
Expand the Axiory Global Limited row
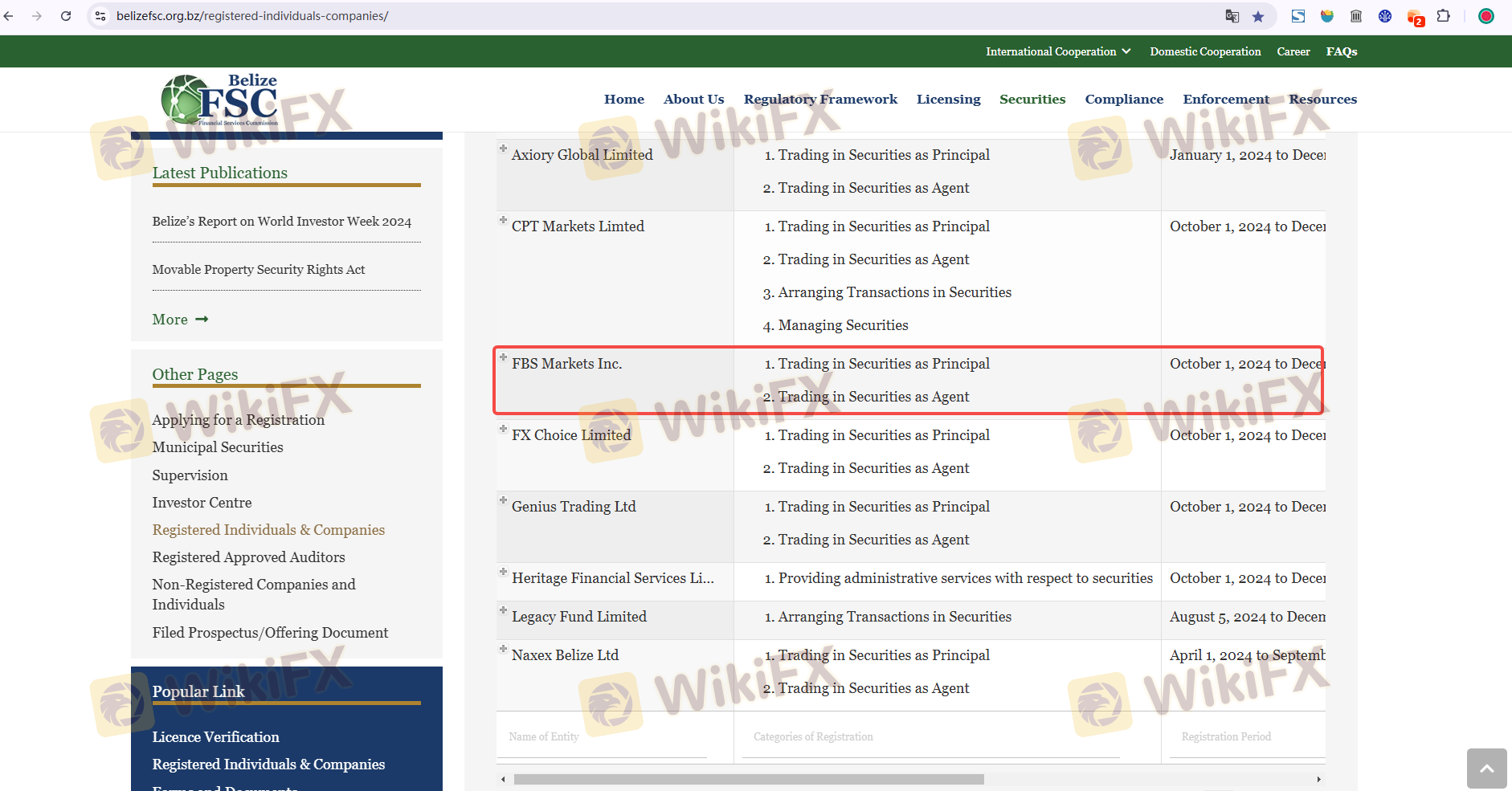503,149
